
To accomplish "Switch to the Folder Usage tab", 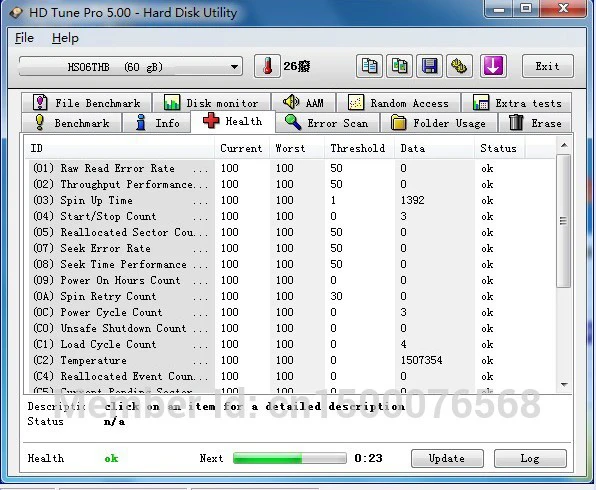I will (x=439, y=123).
